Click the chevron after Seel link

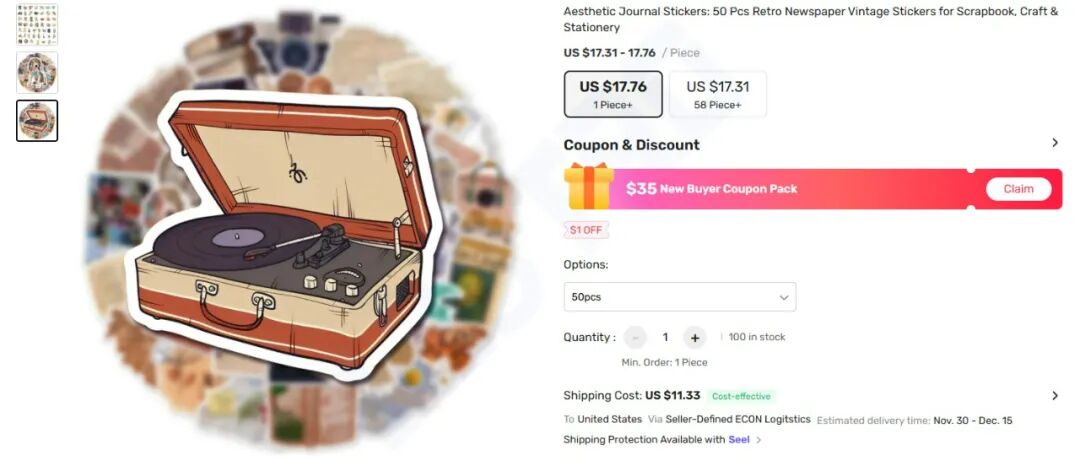(x=758, y=440)
